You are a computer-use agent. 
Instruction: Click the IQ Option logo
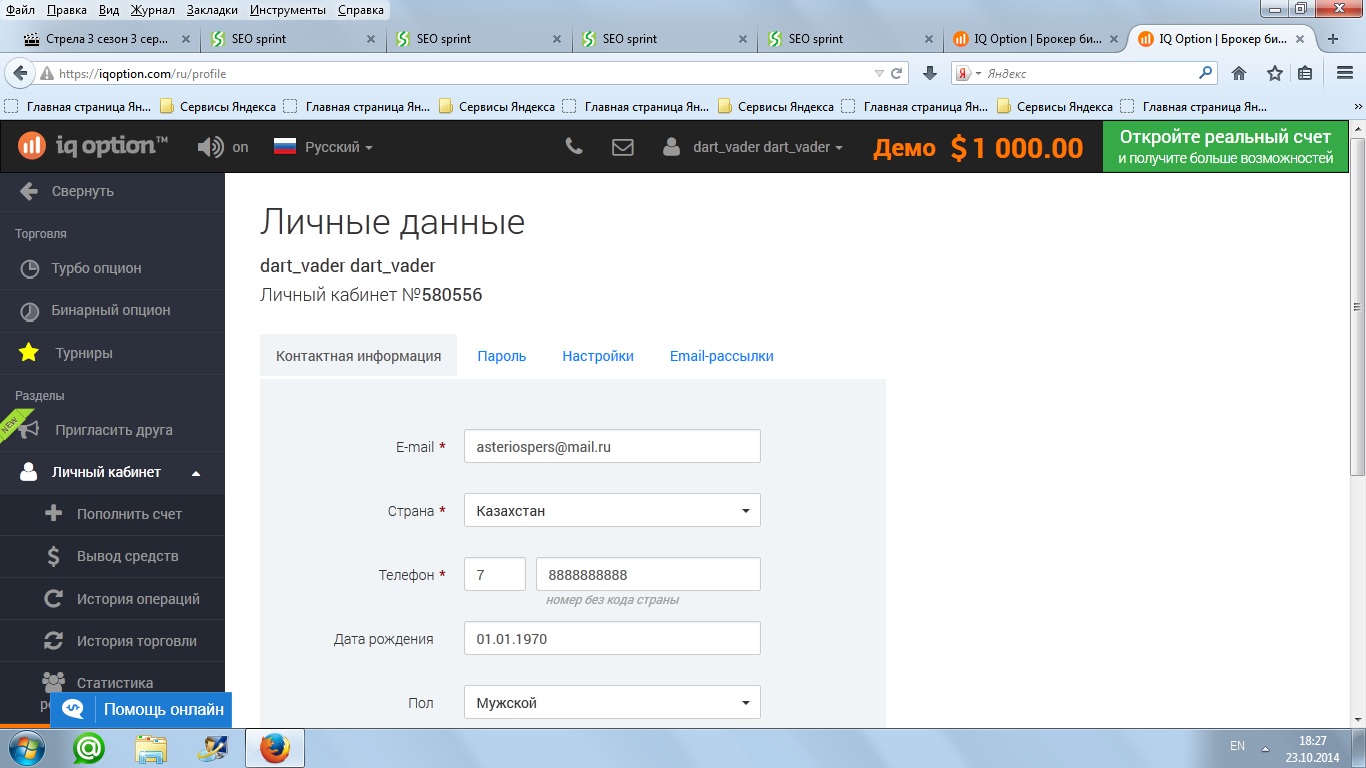[93, 146]
